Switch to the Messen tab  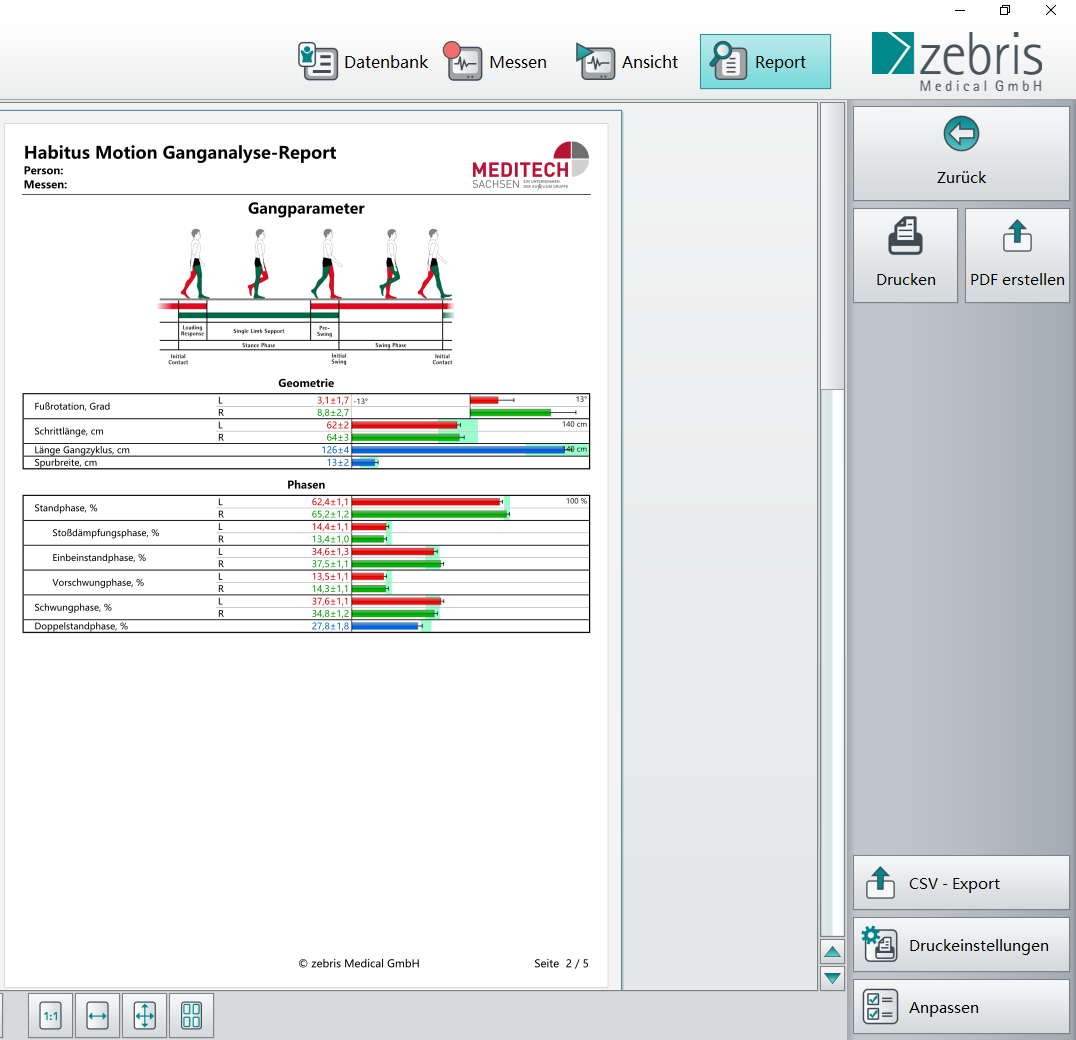pyautogui.click(x=497, y=62)
